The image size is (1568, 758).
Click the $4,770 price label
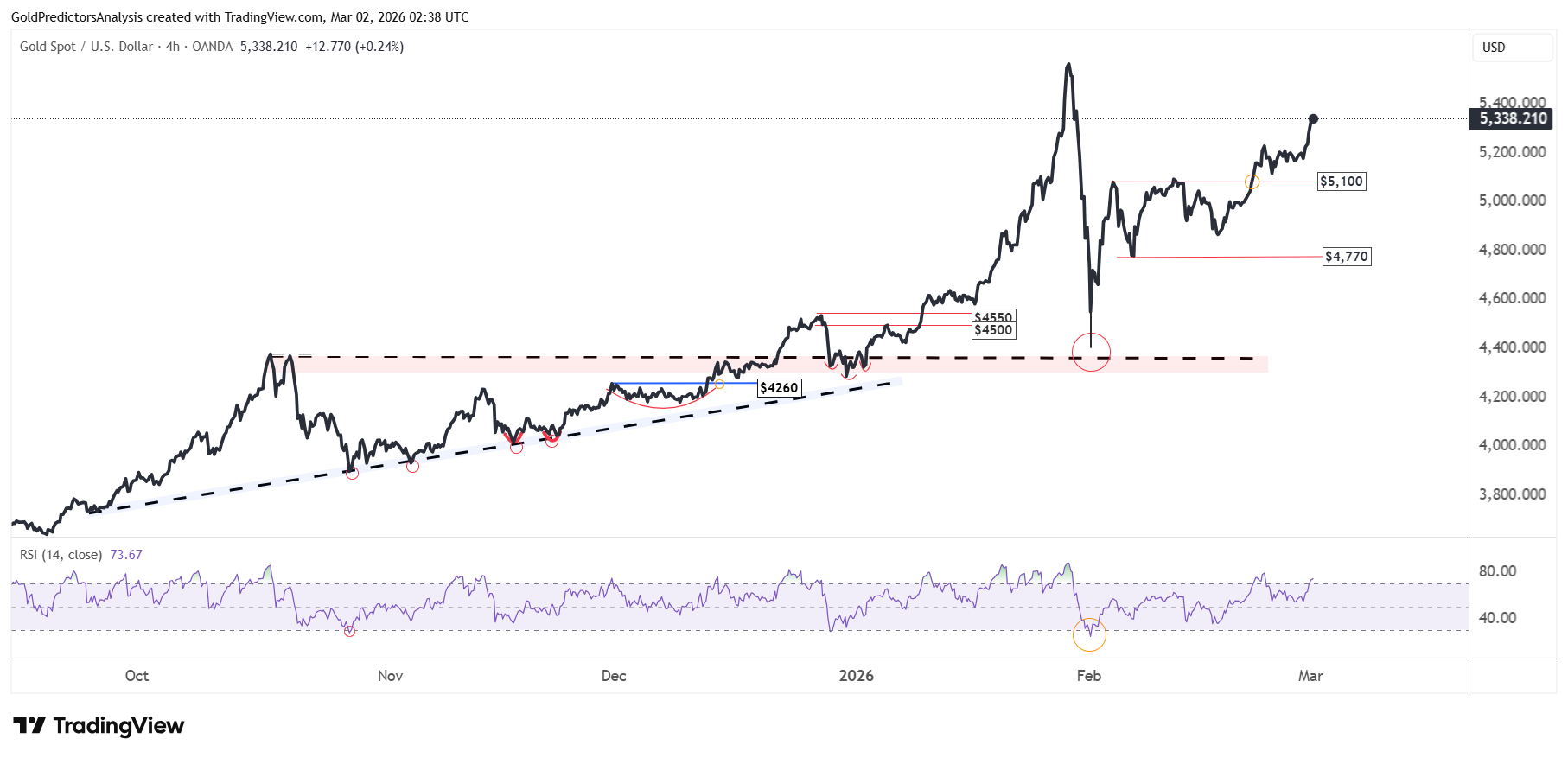coord(1347,257)
